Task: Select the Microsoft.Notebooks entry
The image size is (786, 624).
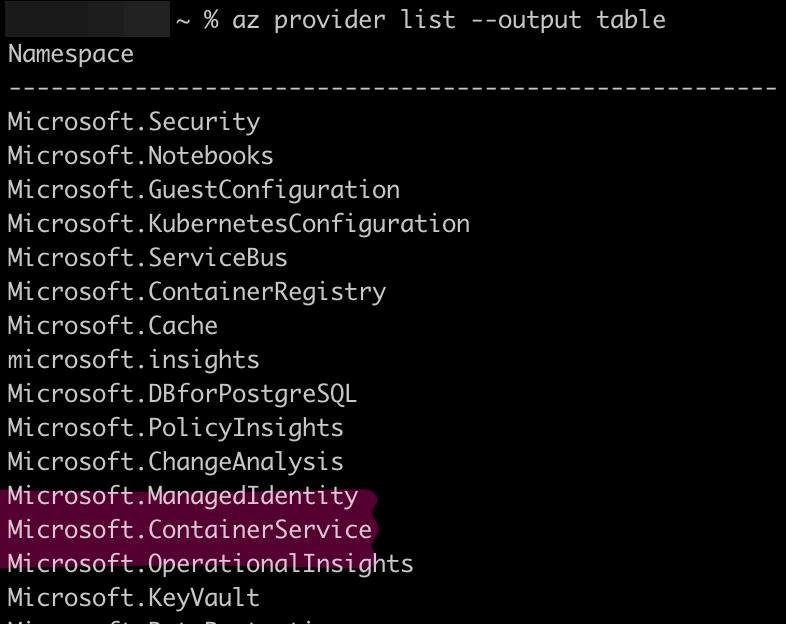Action: [140, 156]
